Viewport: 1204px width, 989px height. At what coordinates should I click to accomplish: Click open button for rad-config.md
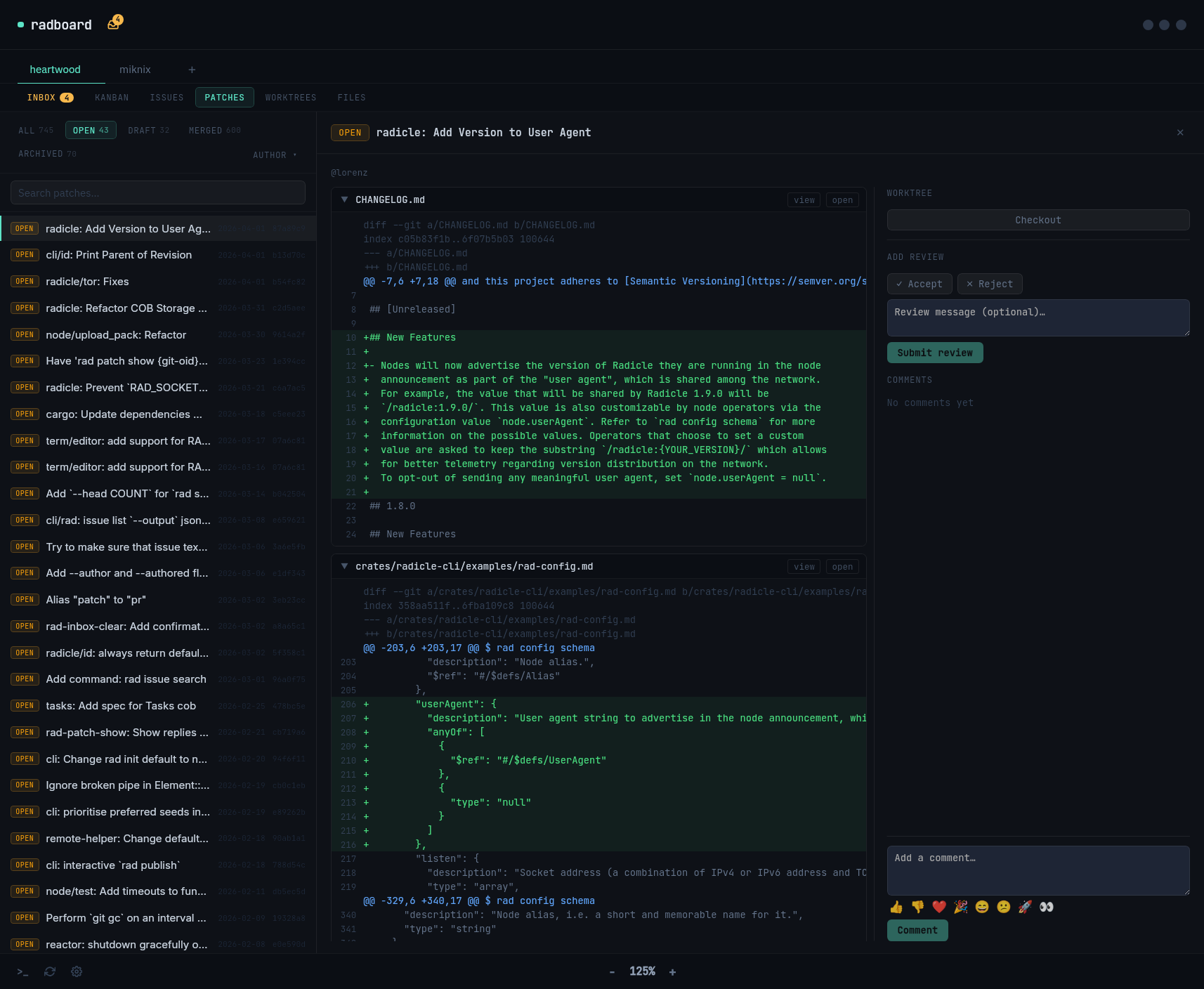coord(842,567)
